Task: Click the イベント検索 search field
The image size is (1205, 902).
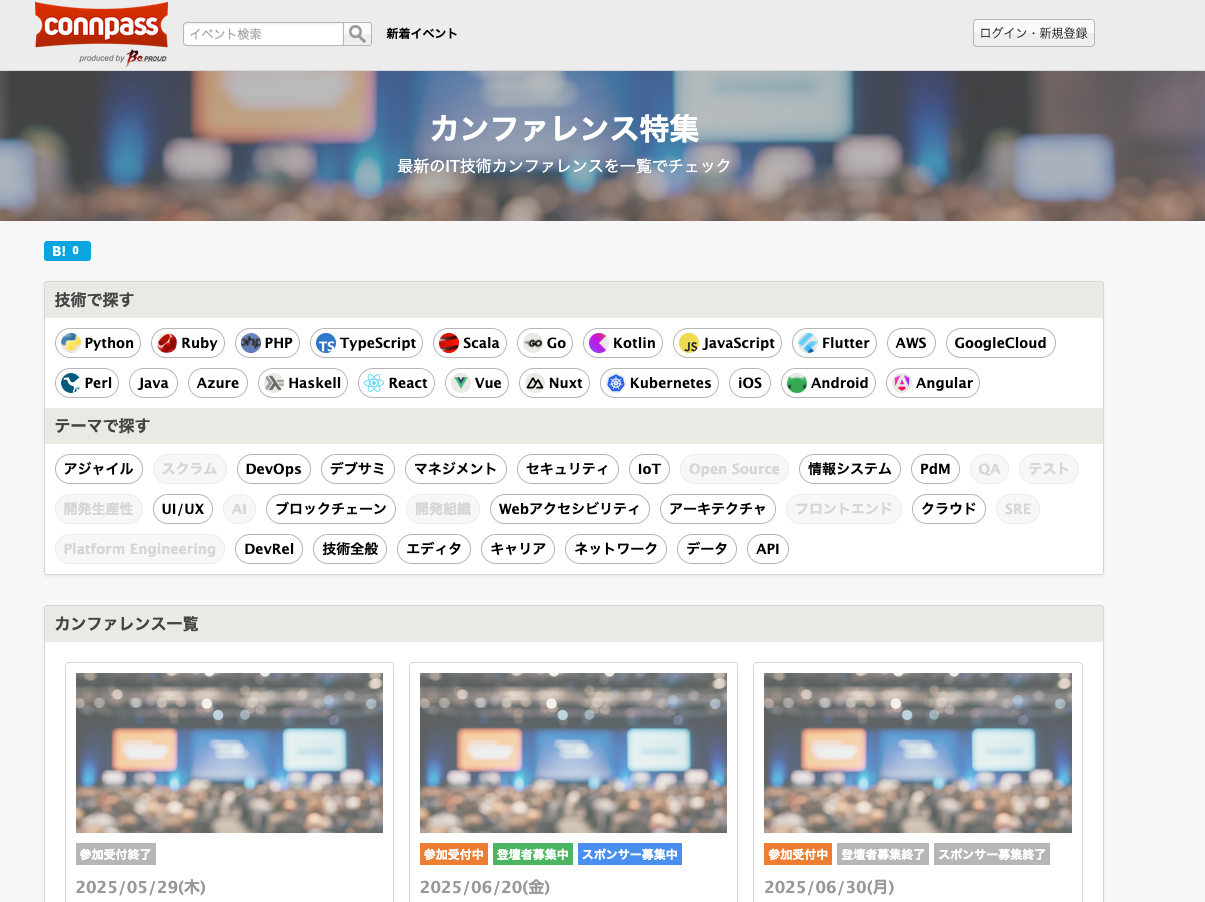Action: (x=262, y=33)
